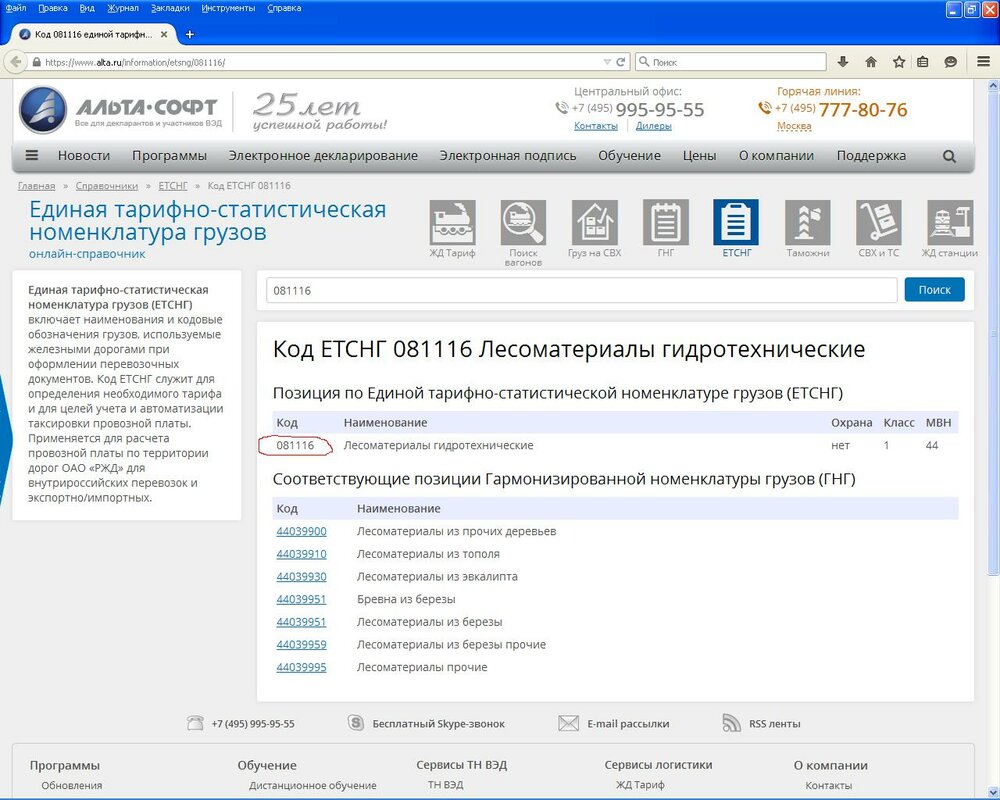
Task: Open the Правка menu
Action: tap(52, 8)
